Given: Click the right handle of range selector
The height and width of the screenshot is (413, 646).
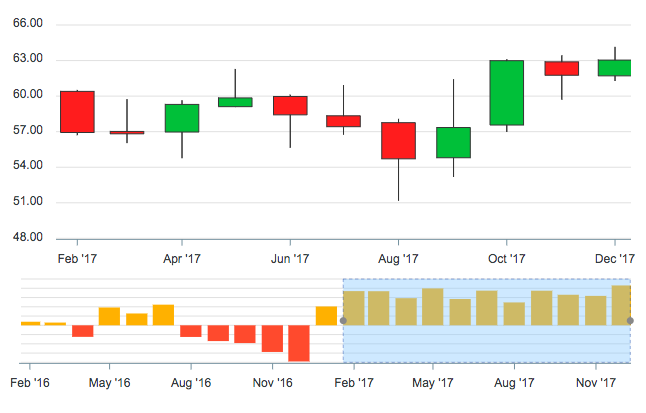Looking at the screenshot, I should point(631,321).
